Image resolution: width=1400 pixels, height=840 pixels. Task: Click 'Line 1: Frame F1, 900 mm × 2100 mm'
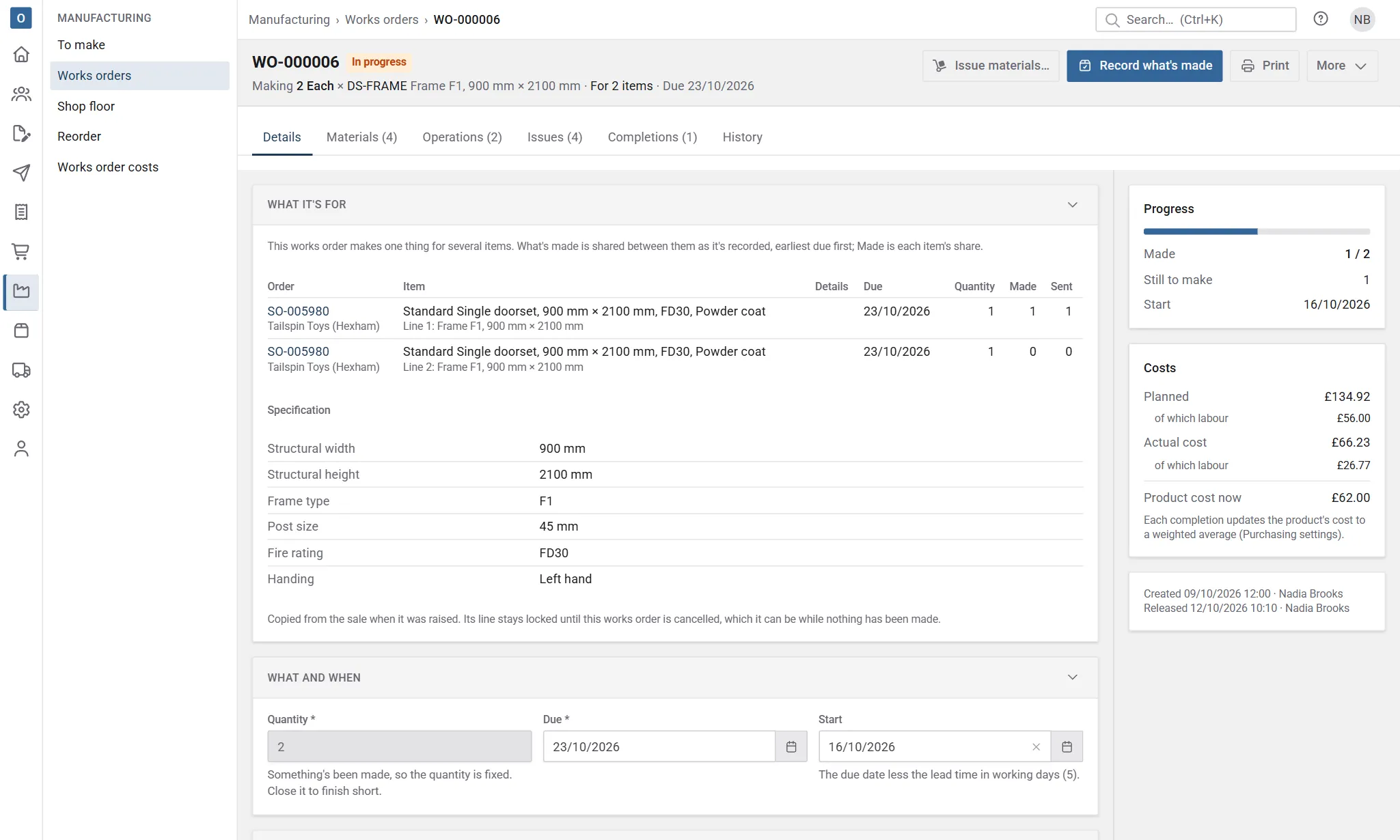pos(493,326)
